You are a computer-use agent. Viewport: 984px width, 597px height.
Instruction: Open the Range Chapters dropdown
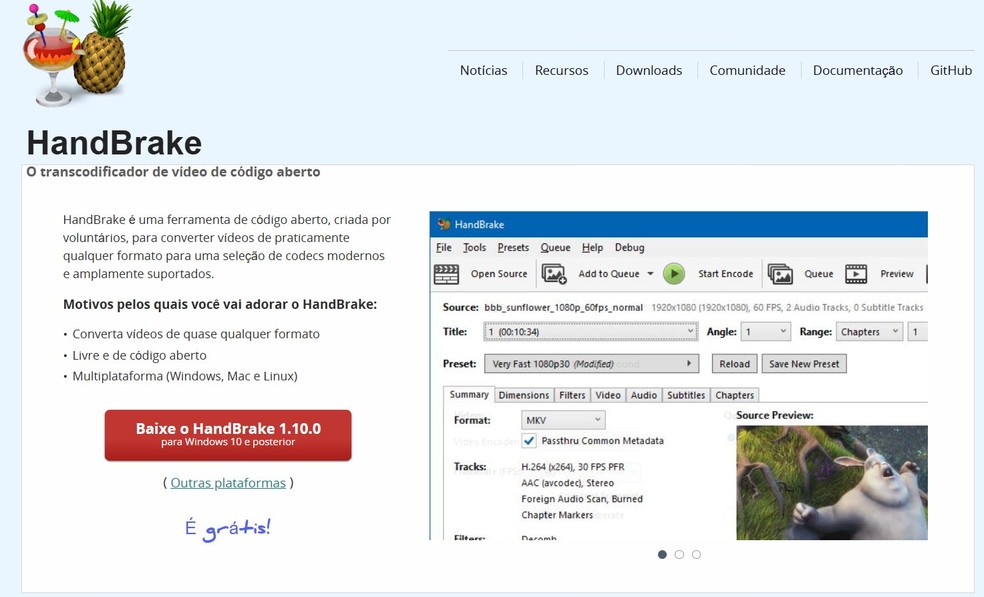pyautogui.click(x=869, y=332)
